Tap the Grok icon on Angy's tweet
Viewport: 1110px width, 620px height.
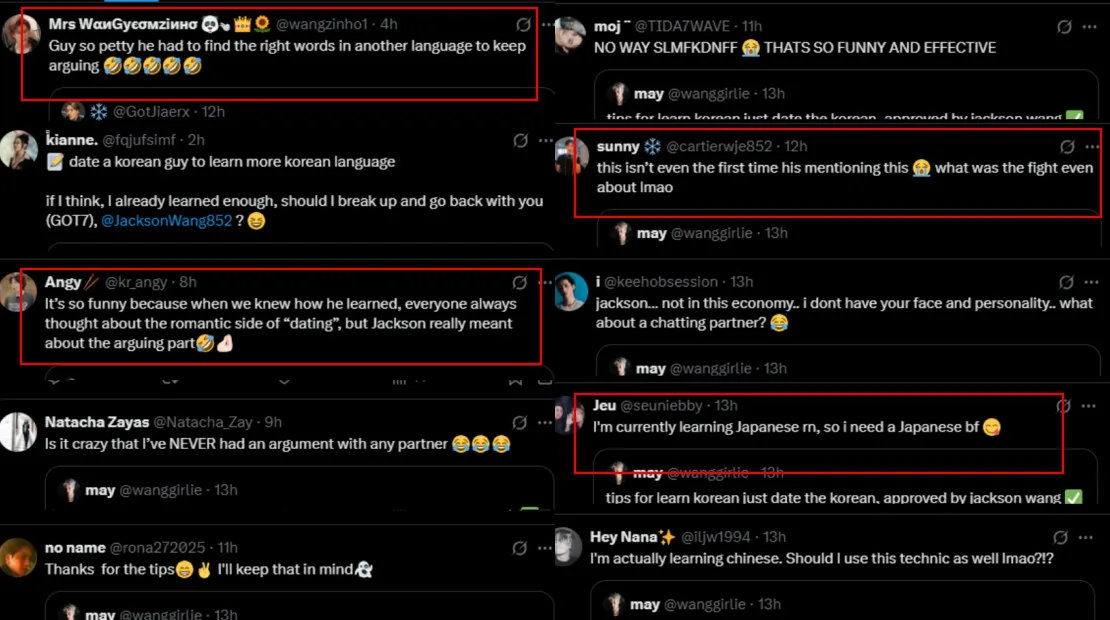pyautogui.click(x=520, y=283)
